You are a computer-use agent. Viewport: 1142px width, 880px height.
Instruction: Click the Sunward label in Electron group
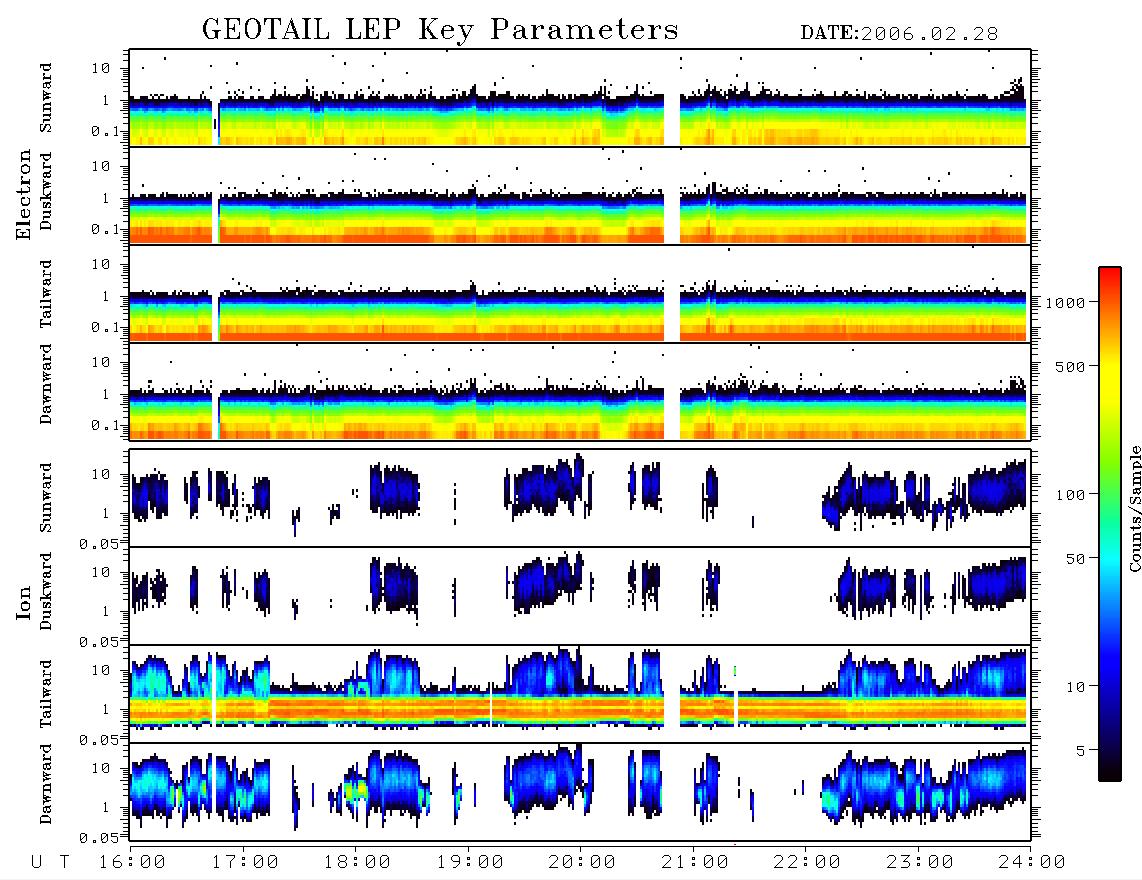46,98
